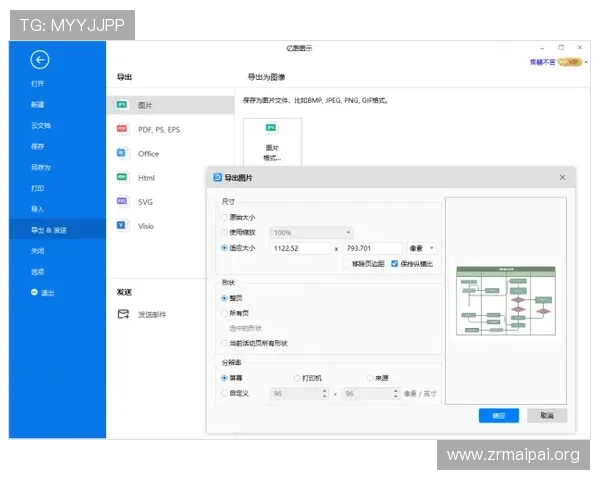Select the 使用缩放 radio button
The image size is (600, 480).
[x=224, y=232]
